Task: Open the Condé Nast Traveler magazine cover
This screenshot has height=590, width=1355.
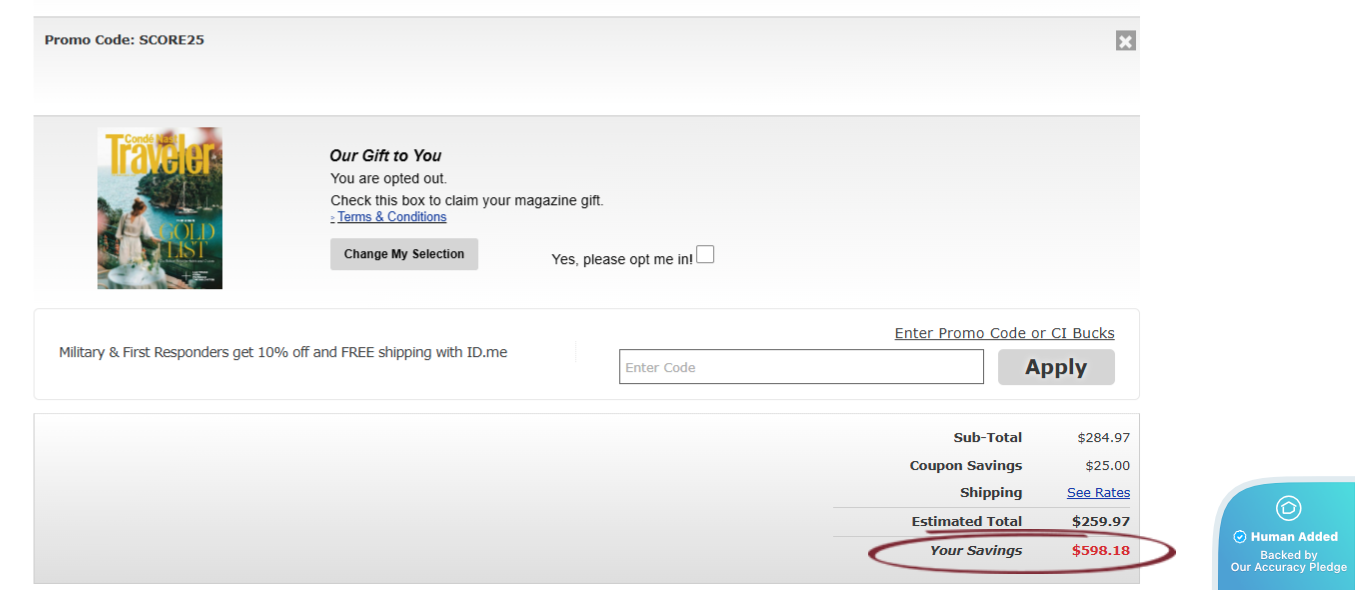Action: coord(160,208)
